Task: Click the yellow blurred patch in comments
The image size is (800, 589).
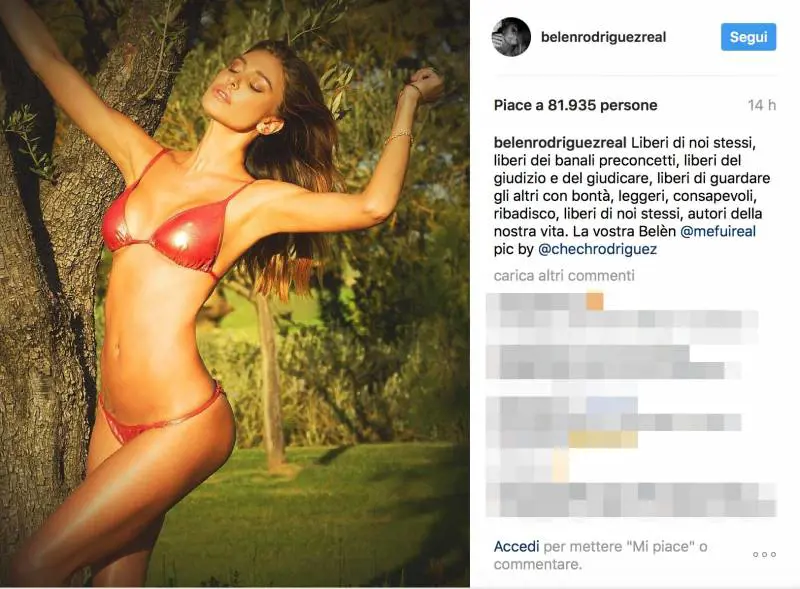Action: [603, 439]
